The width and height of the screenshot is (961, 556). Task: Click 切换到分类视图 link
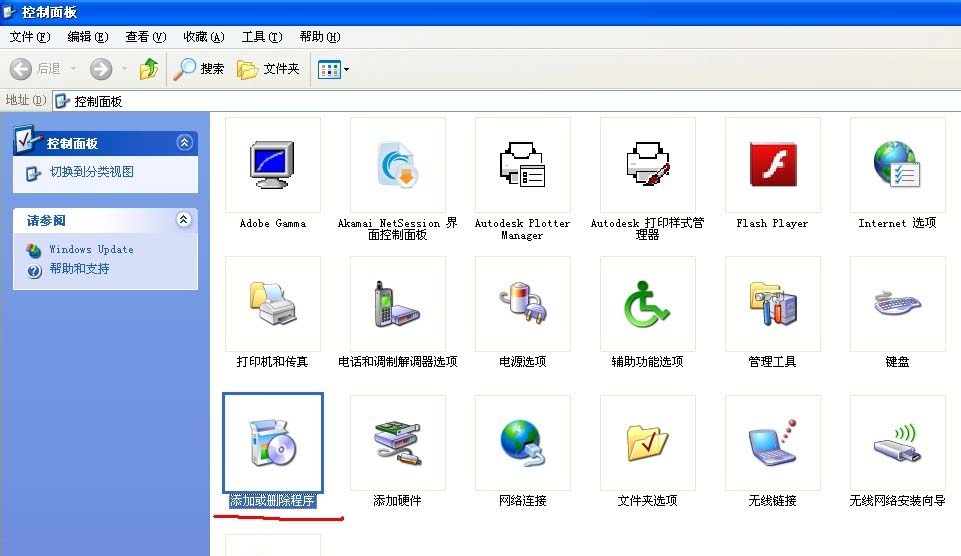click(91, 172)
